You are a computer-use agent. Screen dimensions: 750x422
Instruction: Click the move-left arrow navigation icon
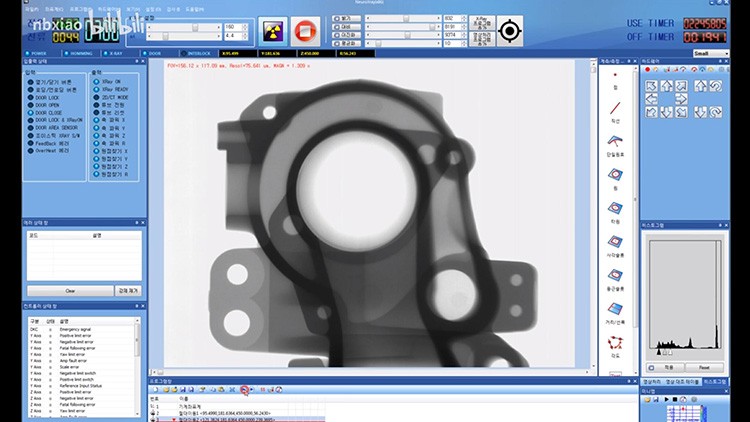pos(651,101)
